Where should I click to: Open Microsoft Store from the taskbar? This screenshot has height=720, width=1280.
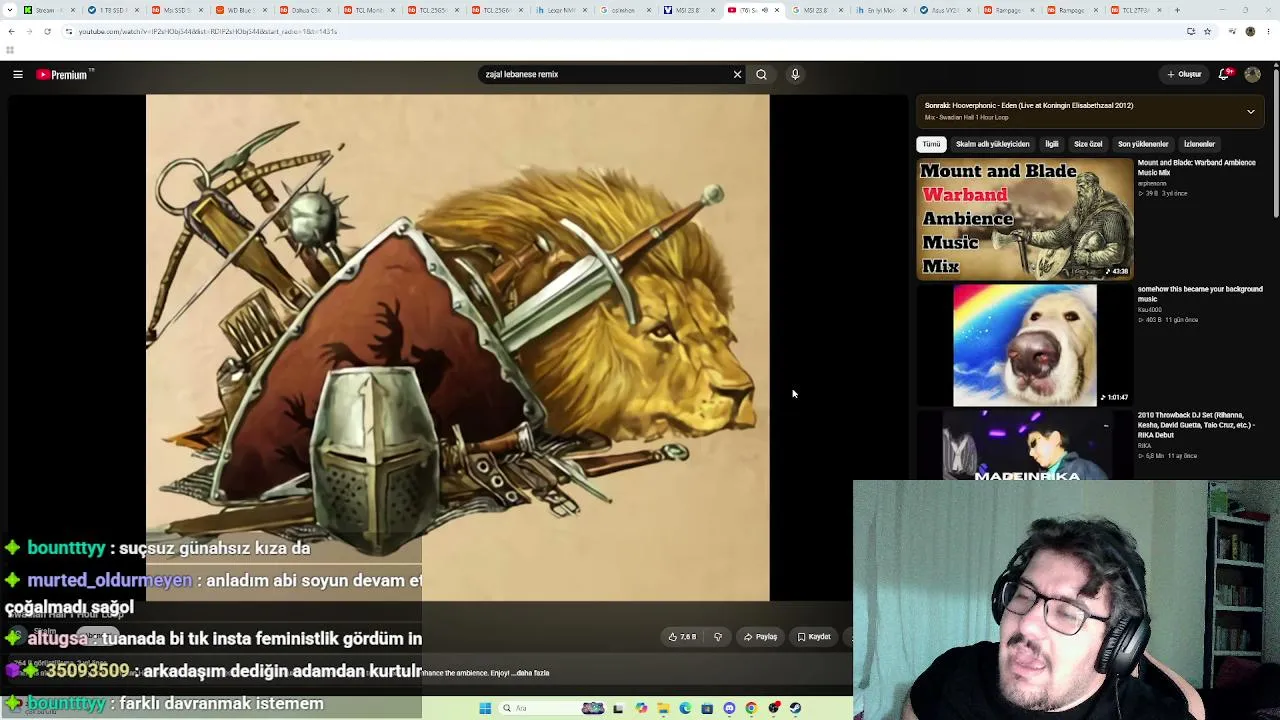[707, 708]
